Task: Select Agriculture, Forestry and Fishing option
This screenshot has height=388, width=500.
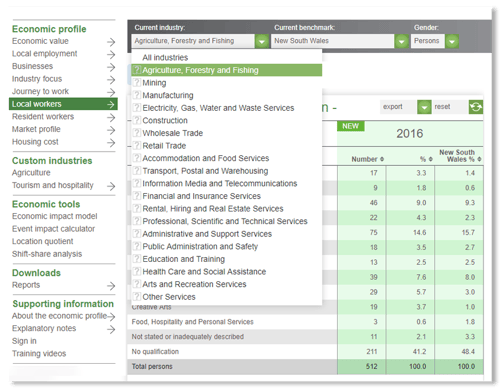Action: click(x=227, y=70)
